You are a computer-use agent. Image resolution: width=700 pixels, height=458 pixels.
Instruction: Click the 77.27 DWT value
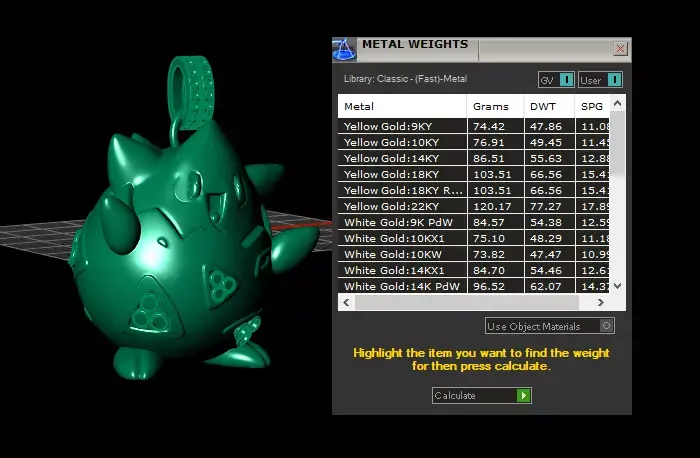point(546,207)
